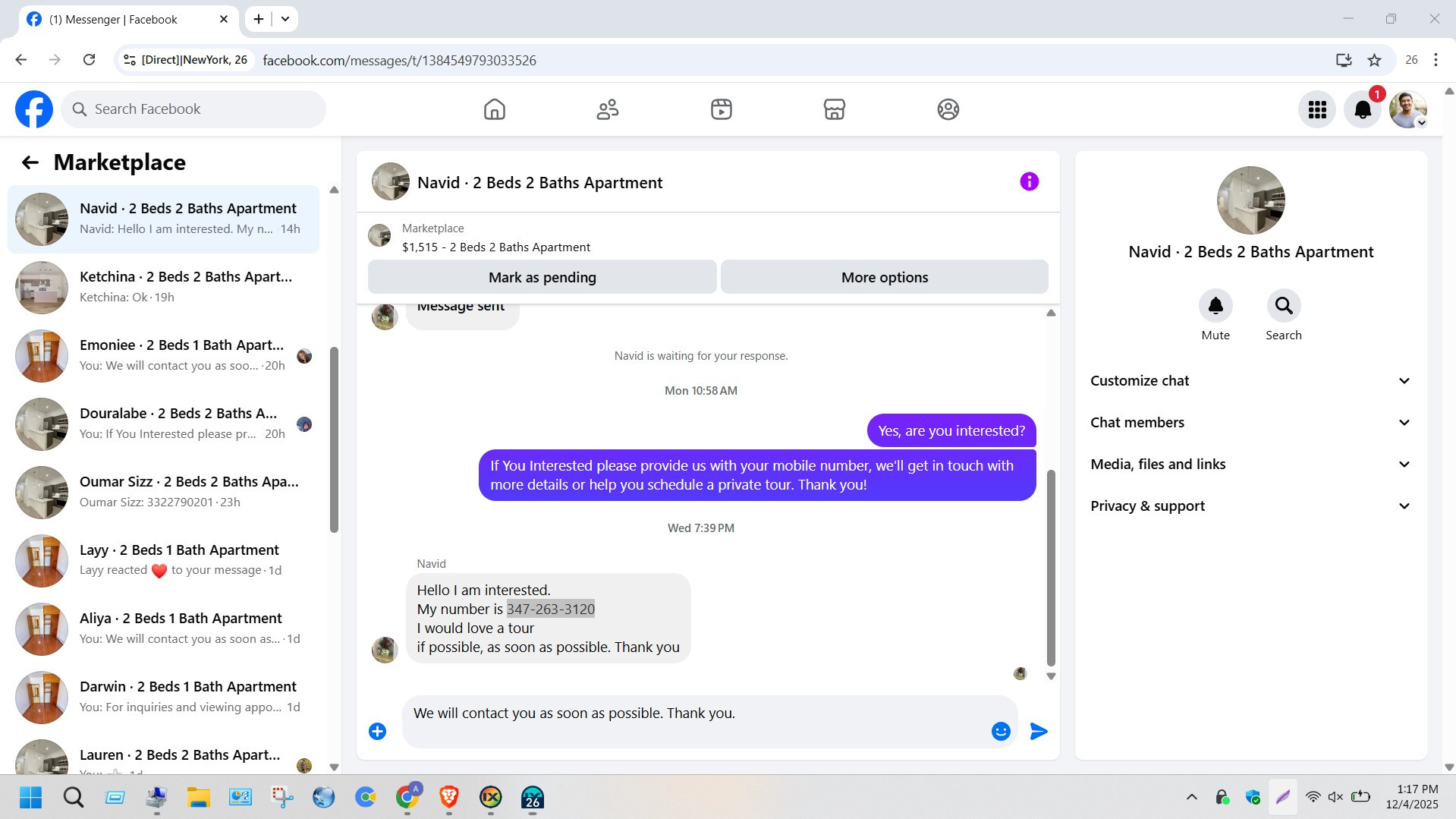Expand Media, files and links section
This screenshot has height=819, width=1456.
point(1250,465)
